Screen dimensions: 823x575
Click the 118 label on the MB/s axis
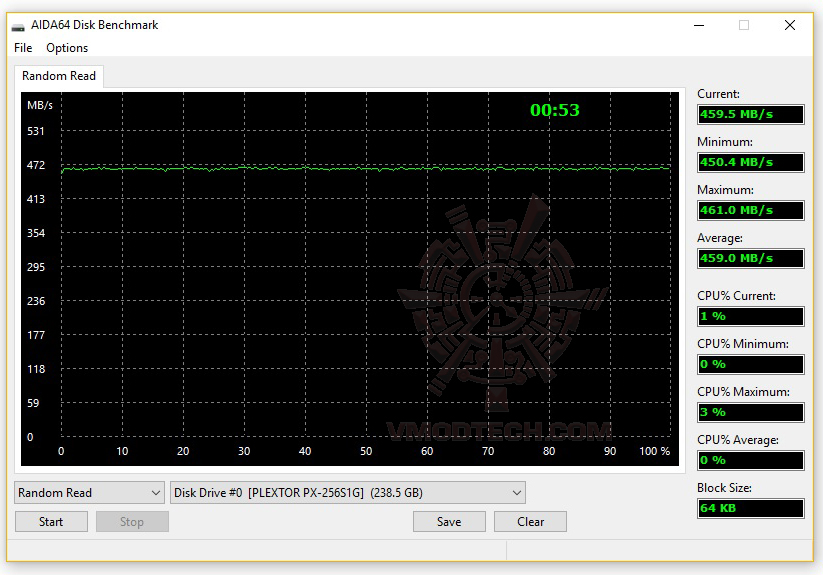pyautogui.click(x=36, y=369)
